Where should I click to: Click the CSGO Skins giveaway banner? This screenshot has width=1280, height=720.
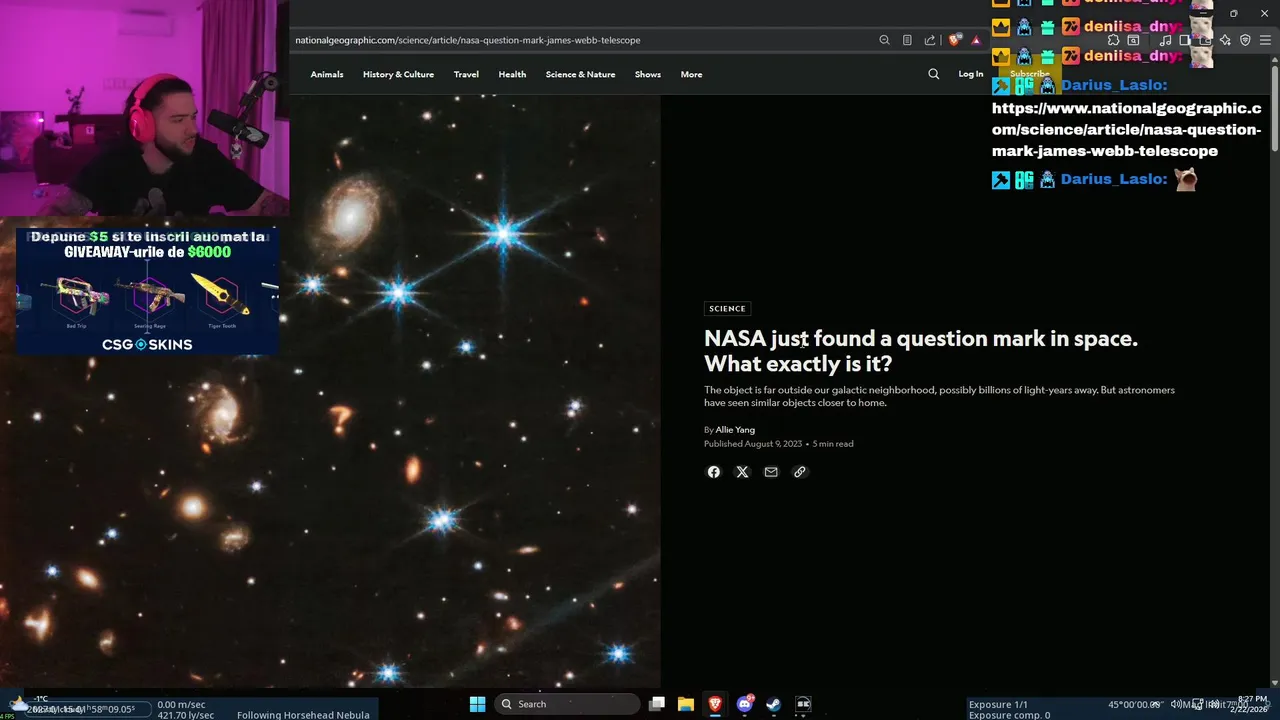[147, 291]
